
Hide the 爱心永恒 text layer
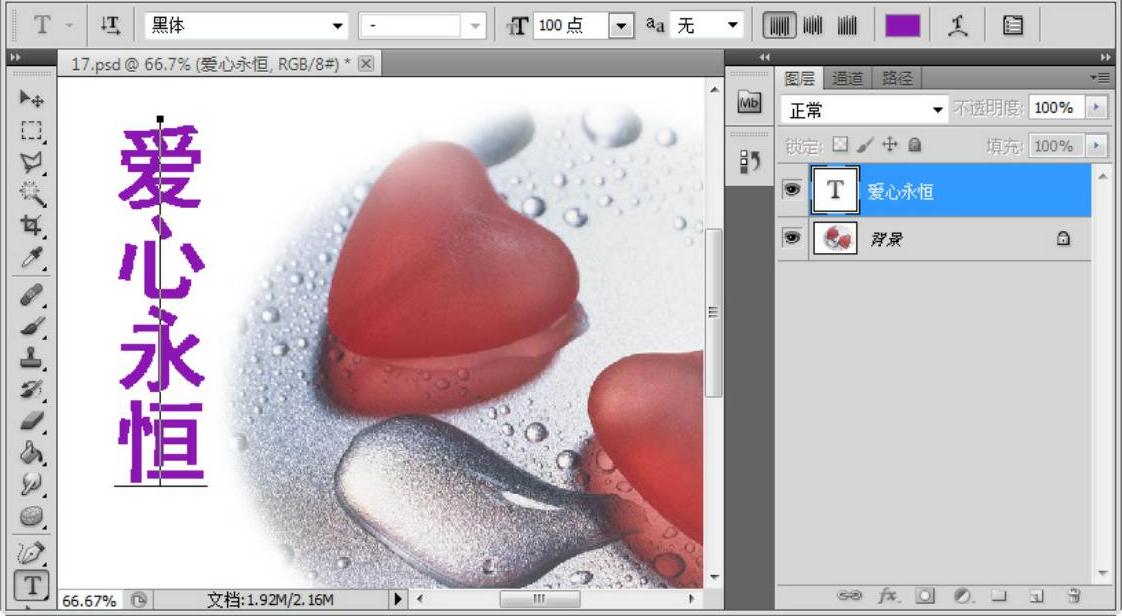pyautogui.click(x=792, y=190)
